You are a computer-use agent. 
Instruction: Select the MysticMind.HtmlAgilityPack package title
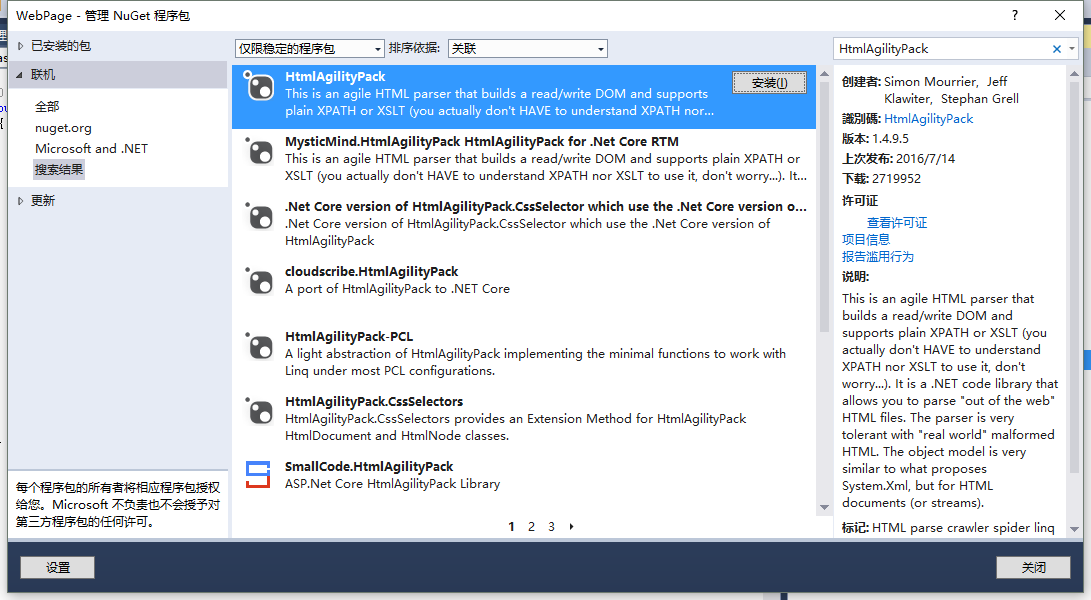[481, 141]
